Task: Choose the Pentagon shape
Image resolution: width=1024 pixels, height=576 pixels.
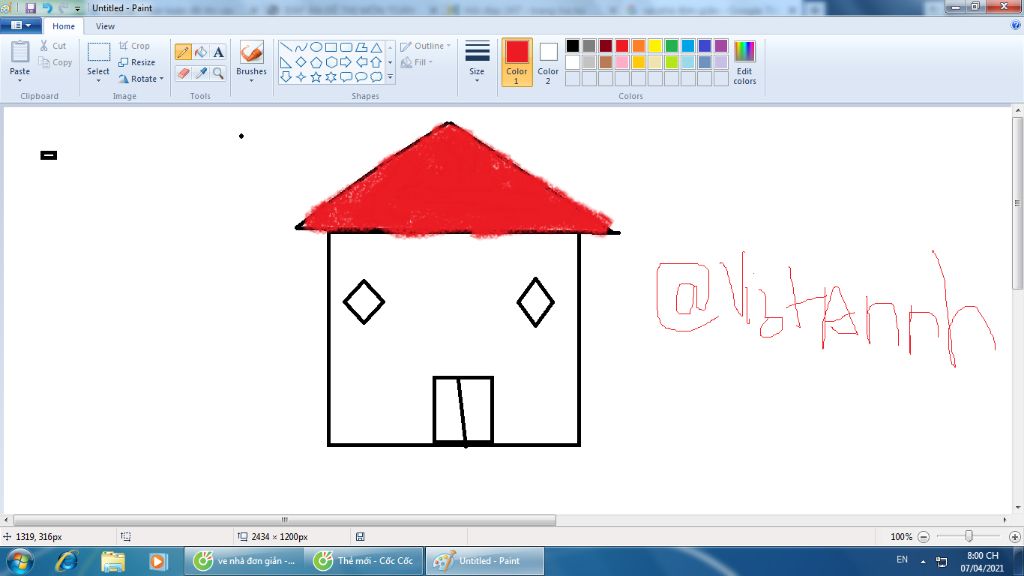Action: [x=316, y=63]
